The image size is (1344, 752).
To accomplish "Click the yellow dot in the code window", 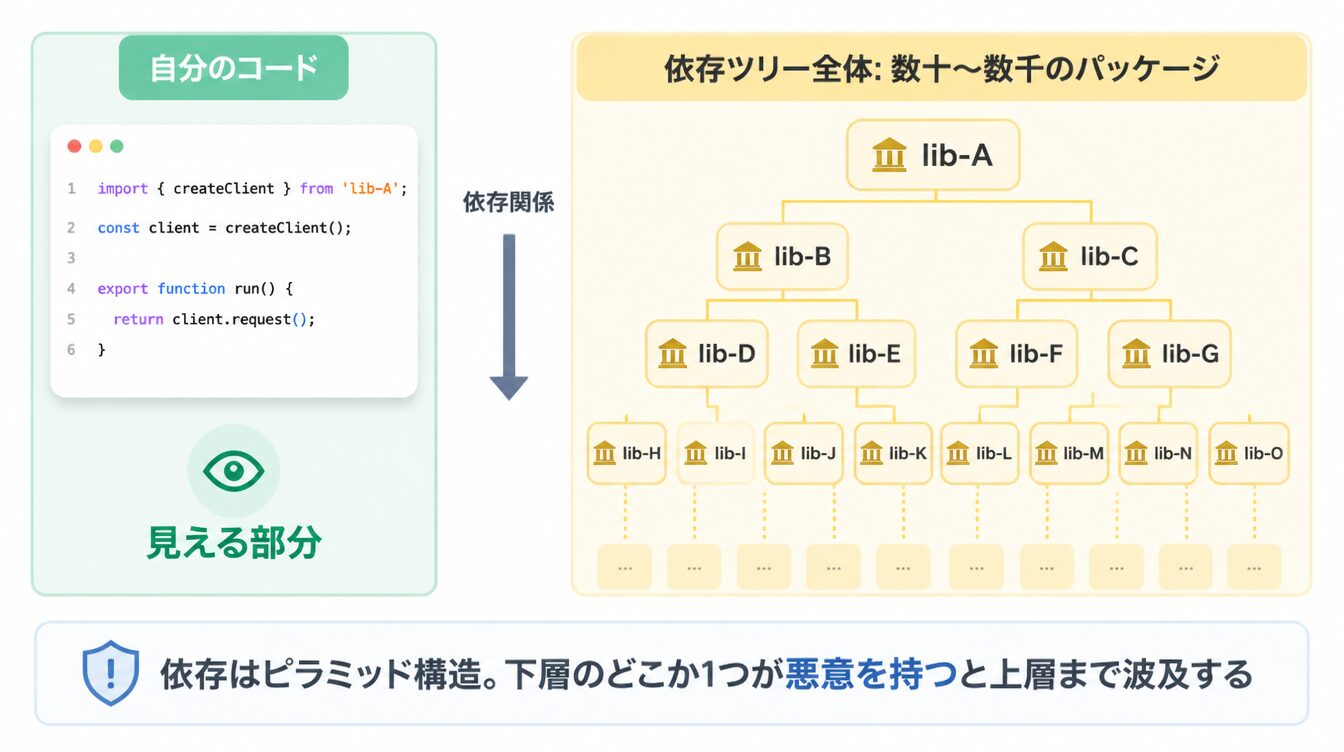I will [x=96, y=146].
